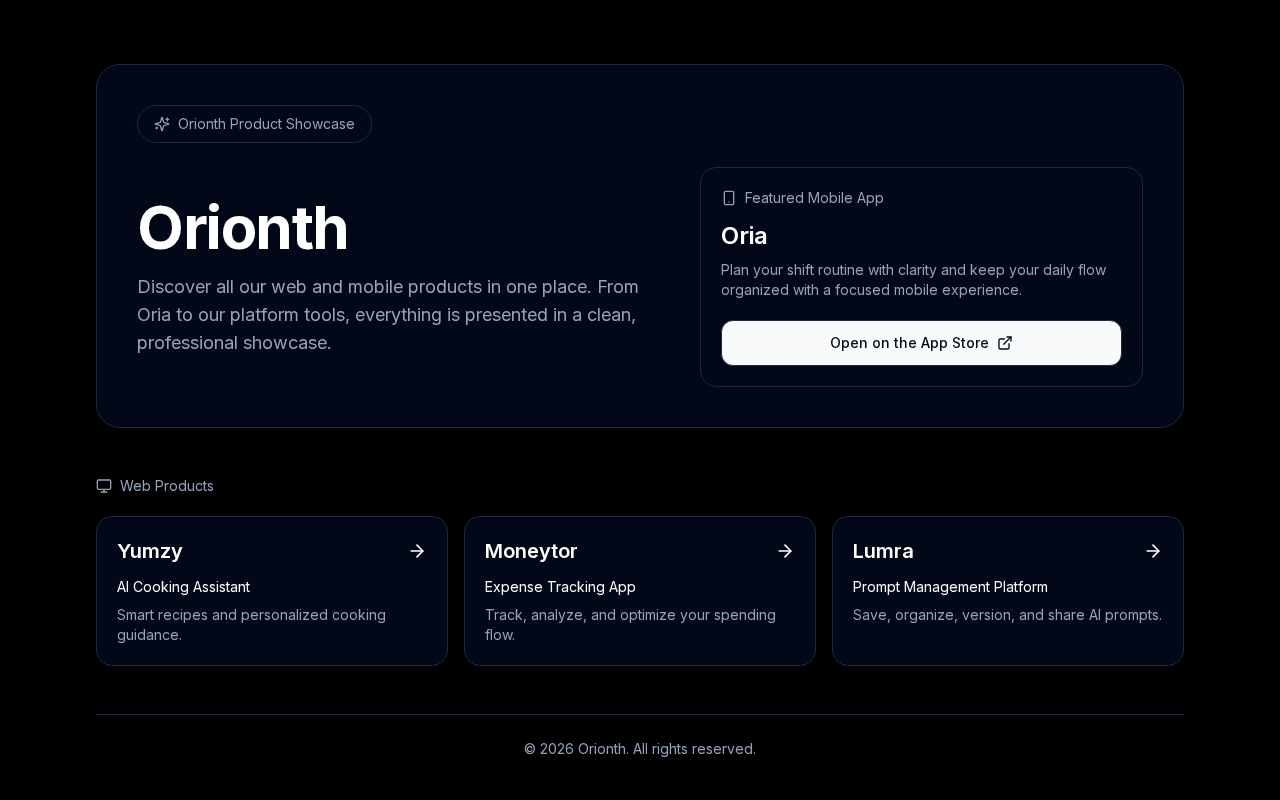Click the large Orionth heading
1280x800 pixels.
[243, 228]
